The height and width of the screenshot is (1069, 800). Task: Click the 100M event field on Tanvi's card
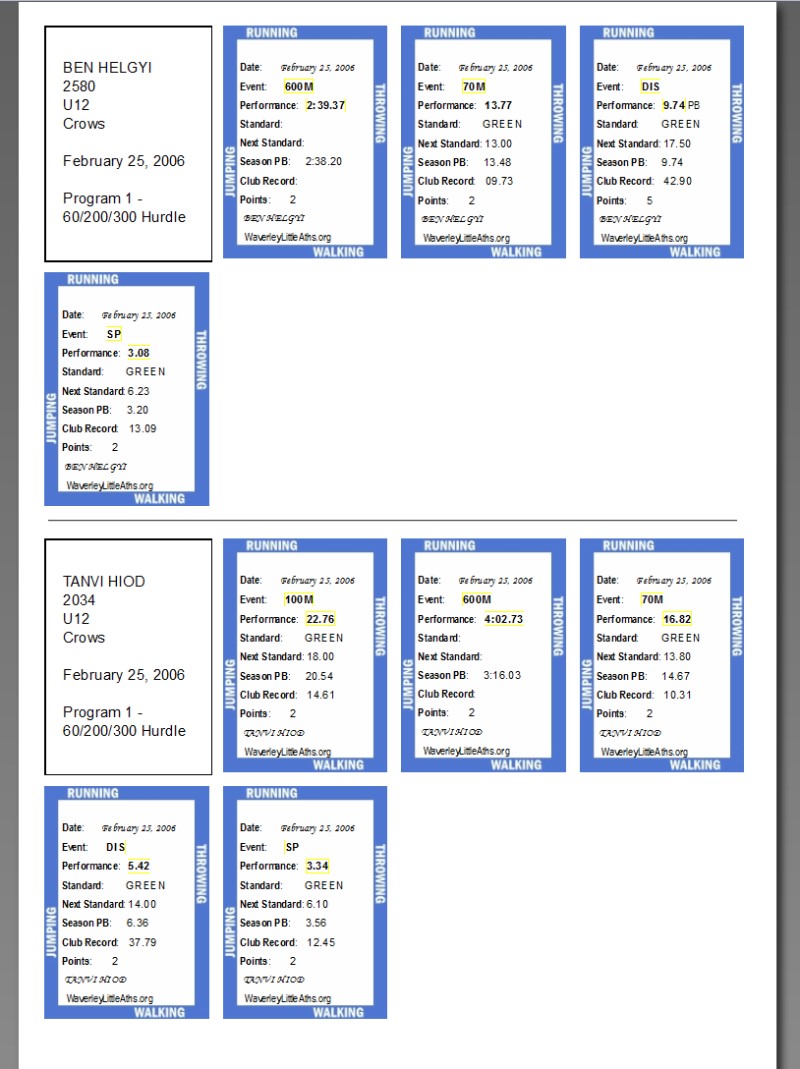(299, 600)
